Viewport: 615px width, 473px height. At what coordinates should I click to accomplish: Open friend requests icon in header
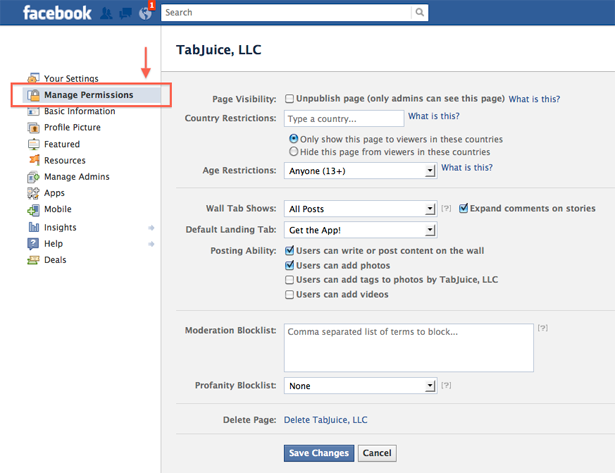click(106, 13)
